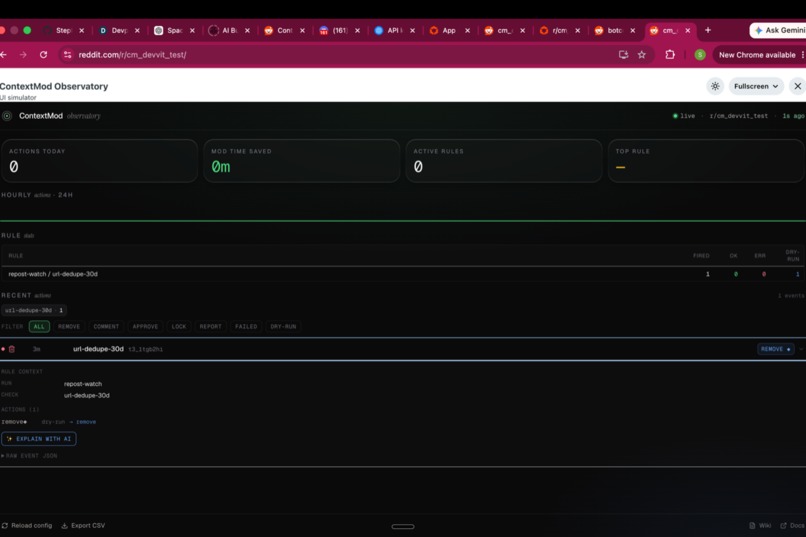Close the botc tab
The image size is (806, 537).
633,30
